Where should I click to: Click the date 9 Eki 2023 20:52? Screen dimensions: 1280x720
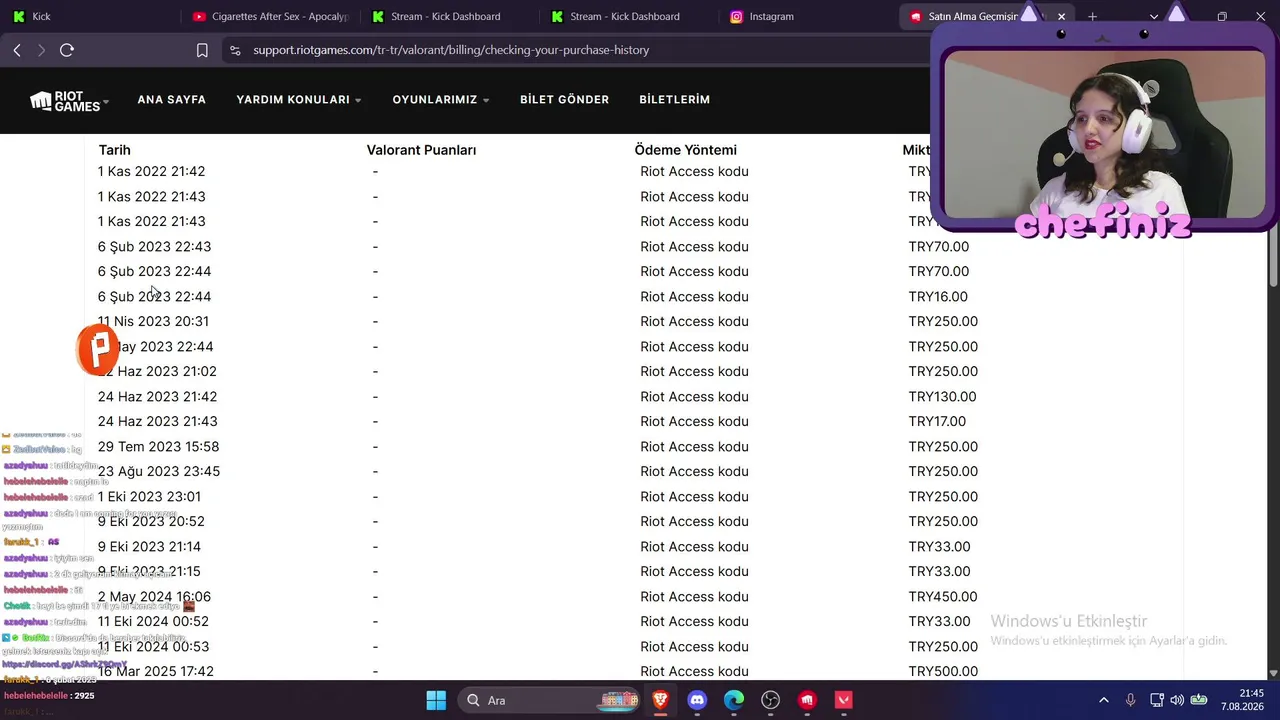point(151,521)
